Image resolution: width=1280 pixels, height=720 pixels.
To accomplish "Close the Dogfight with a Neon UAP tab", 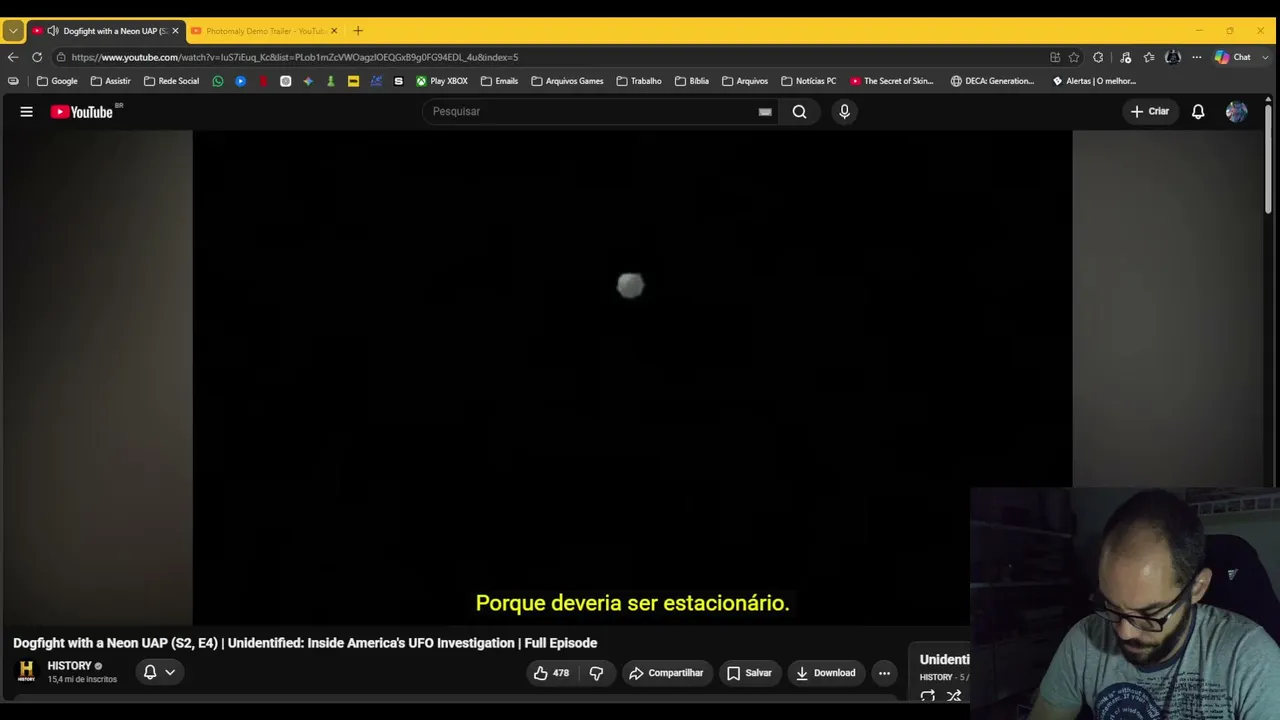I will 175,31.
